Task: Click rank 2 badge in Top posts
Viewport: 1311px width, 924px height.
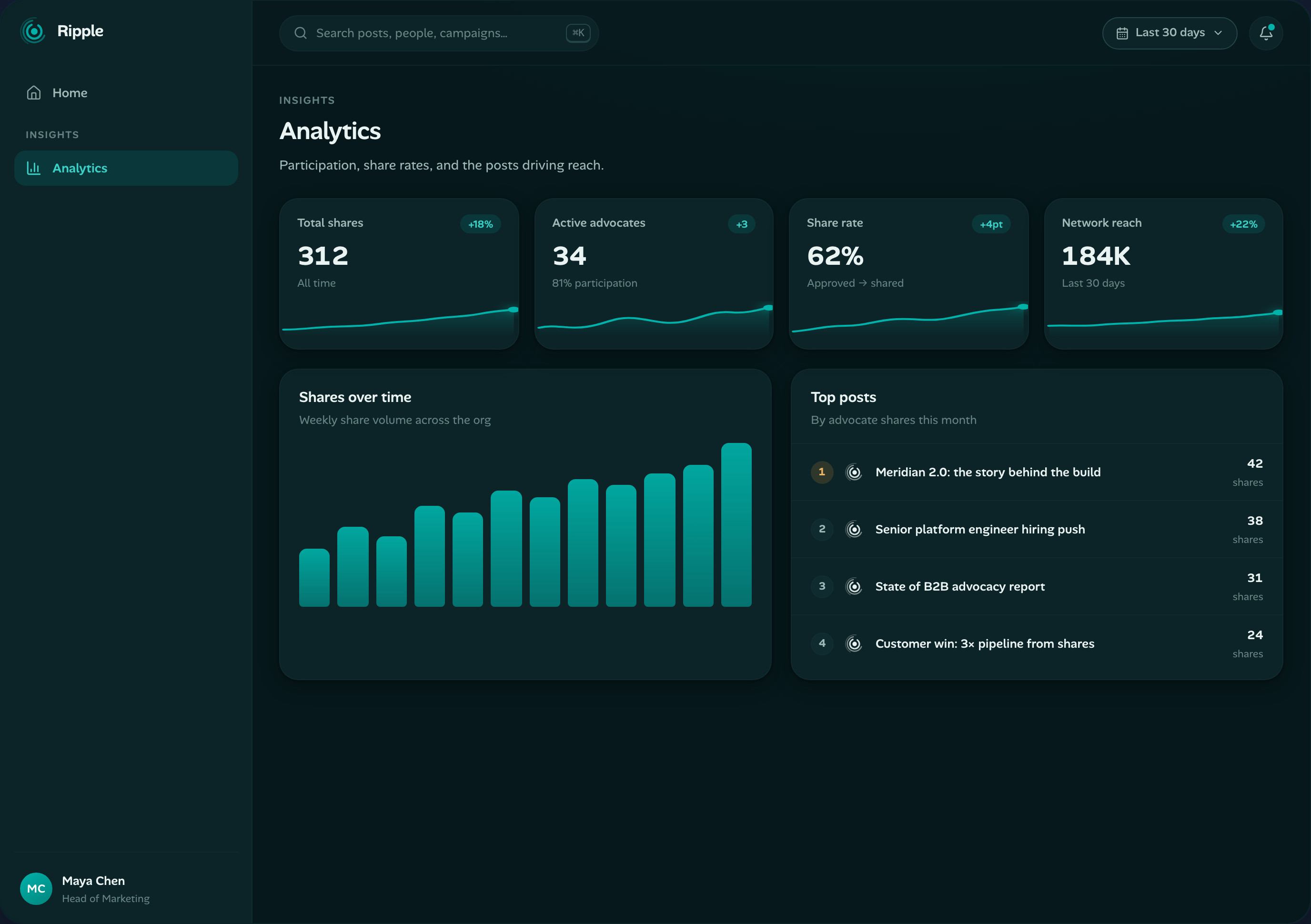Action: pyautogui.click(x=822, y=529)
